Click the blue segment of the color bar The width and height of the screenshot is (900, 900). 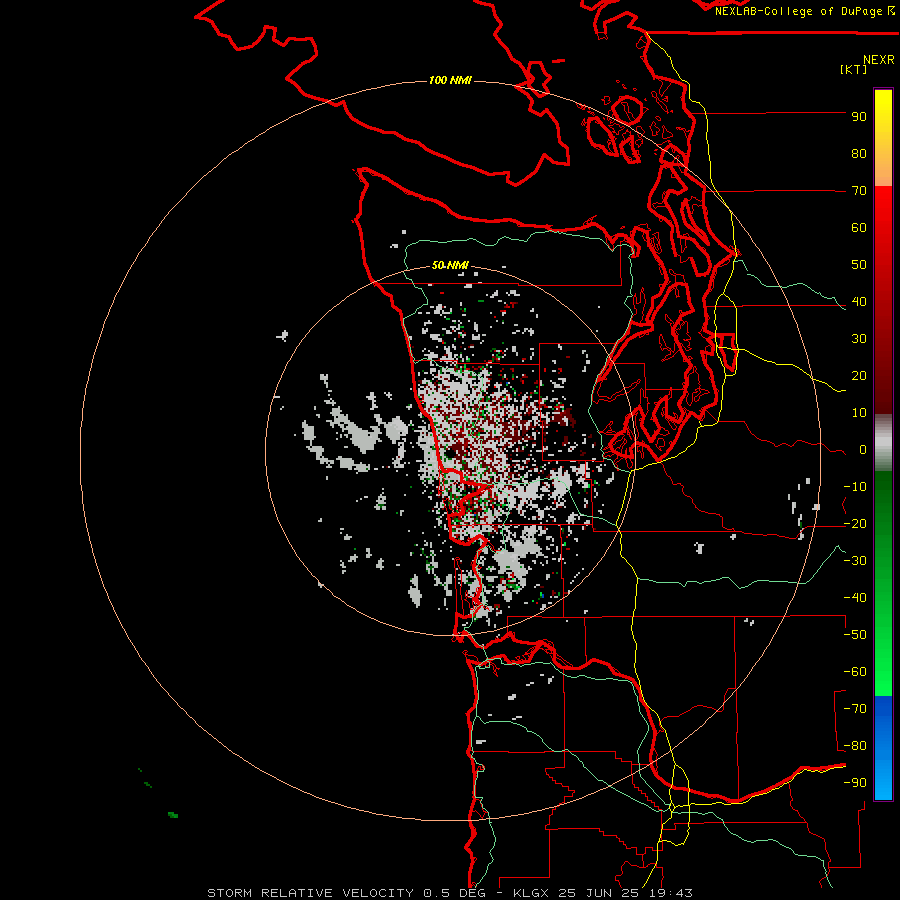[883, 747]
